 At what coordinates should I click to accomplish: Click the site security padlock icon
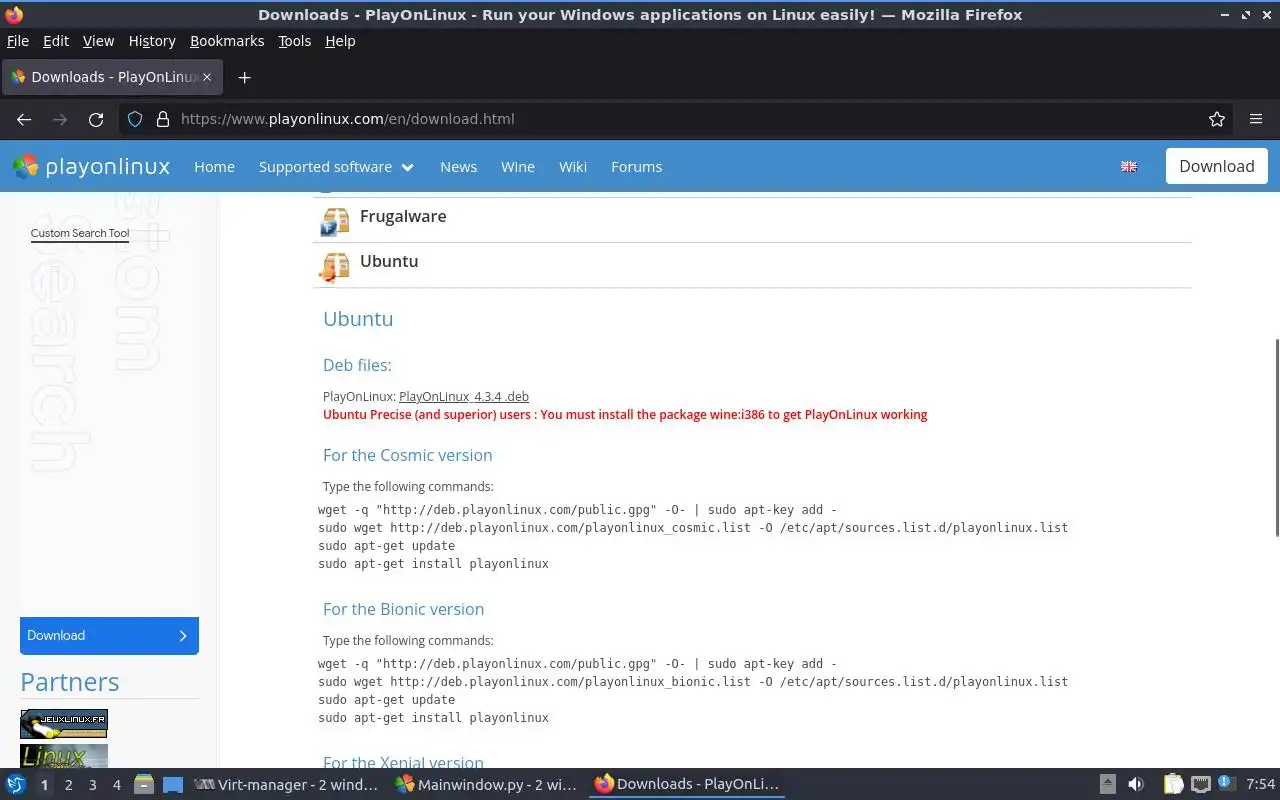pyautogui.click(x=163, y=119)
